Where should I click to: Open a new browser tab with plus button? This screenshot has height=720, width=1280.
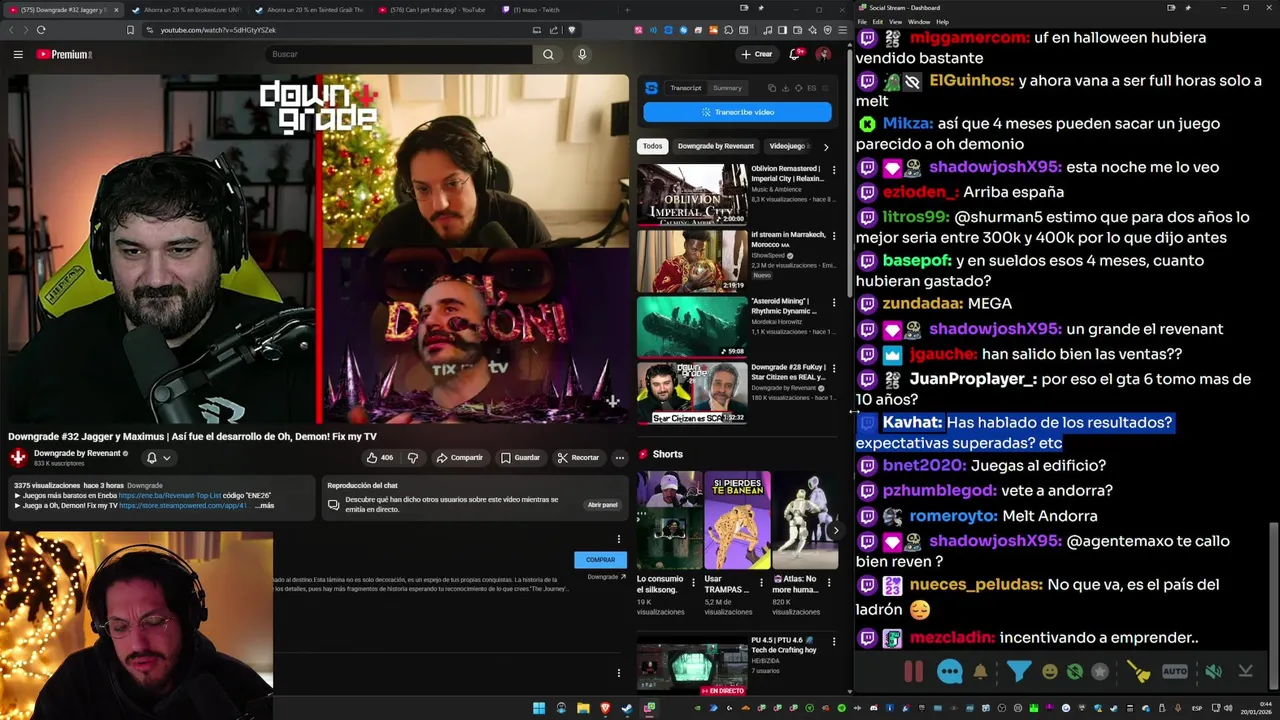coord(627,10)
